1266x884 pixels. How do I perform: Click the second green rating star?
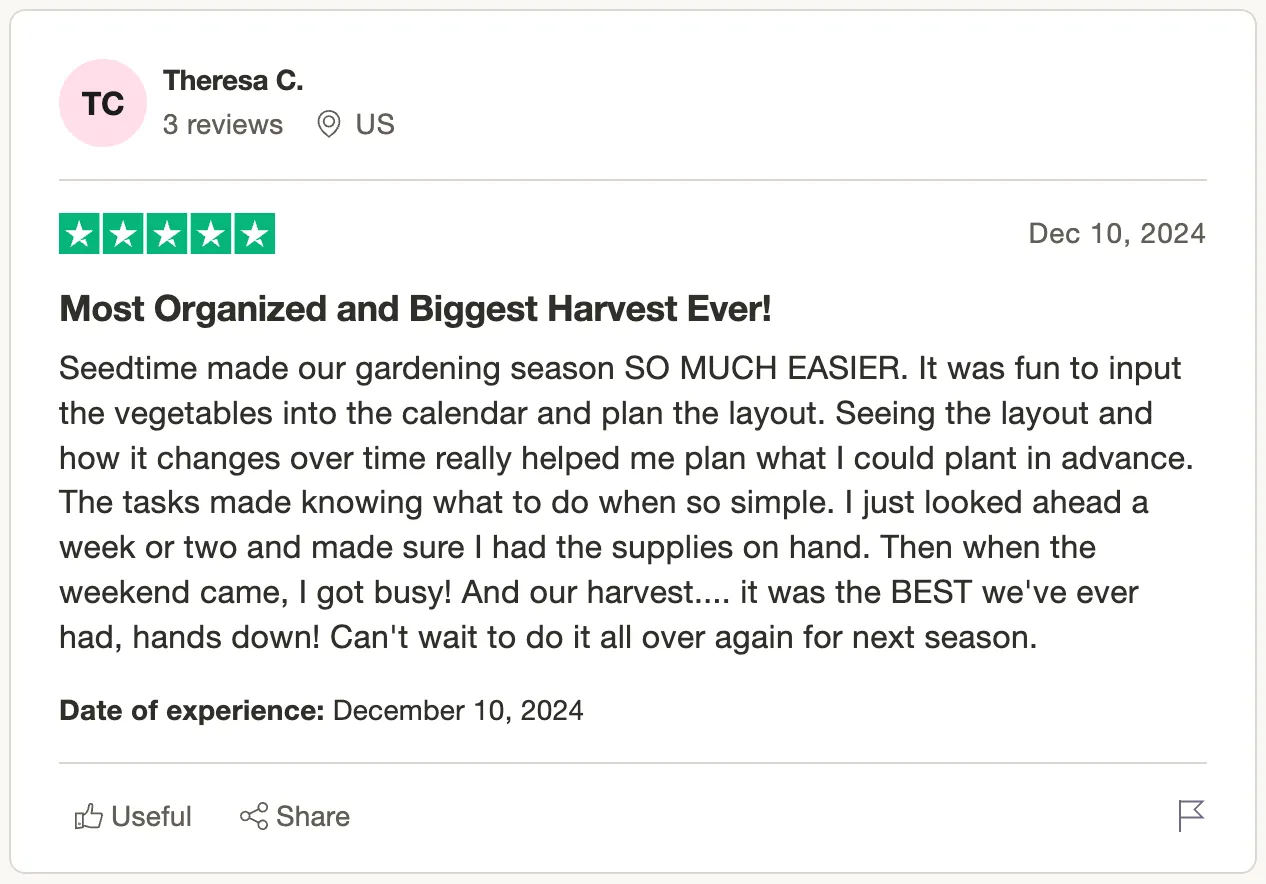124,235
